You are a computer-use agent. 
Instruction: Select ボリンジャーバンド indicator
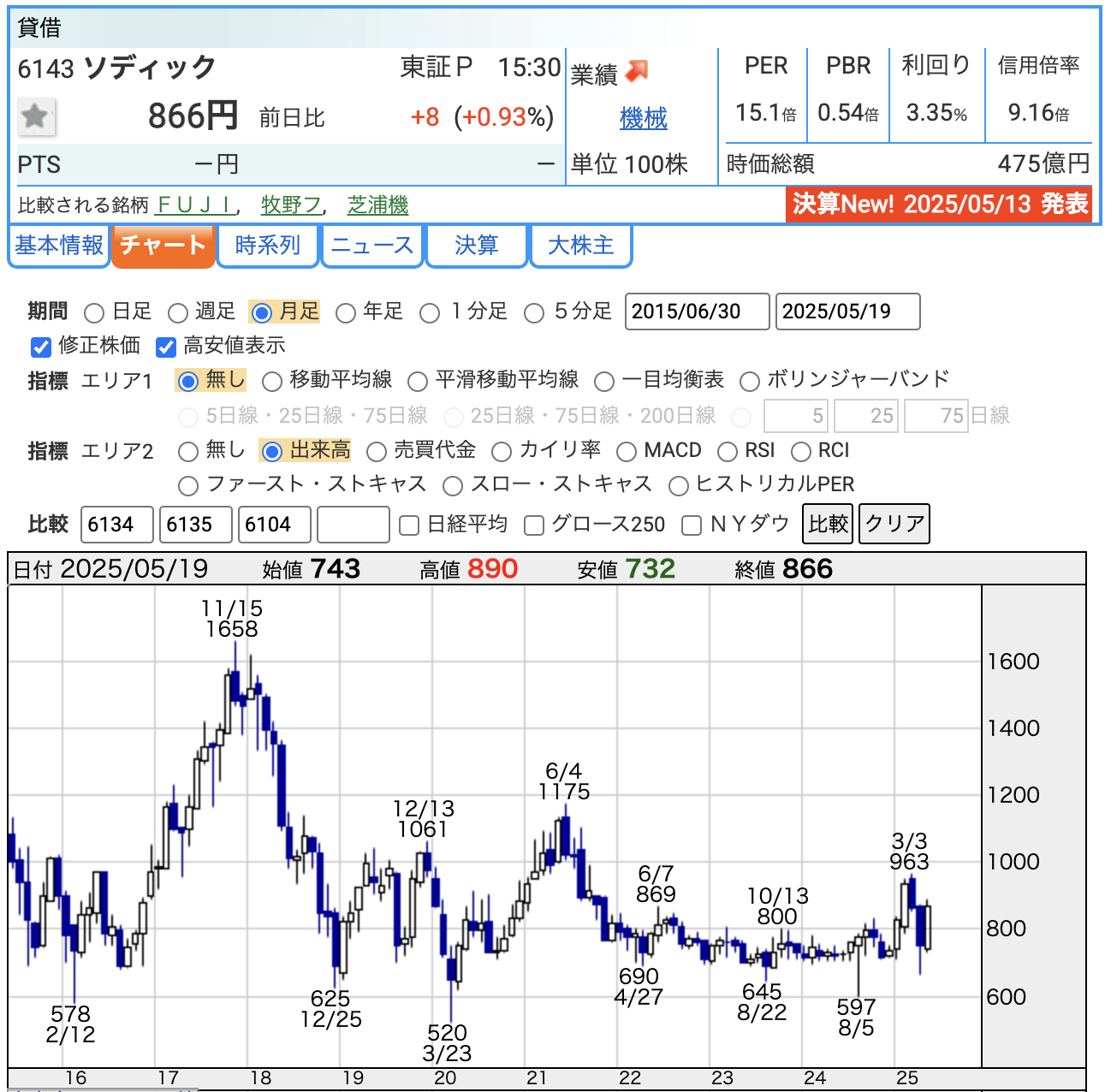[750, 381]
